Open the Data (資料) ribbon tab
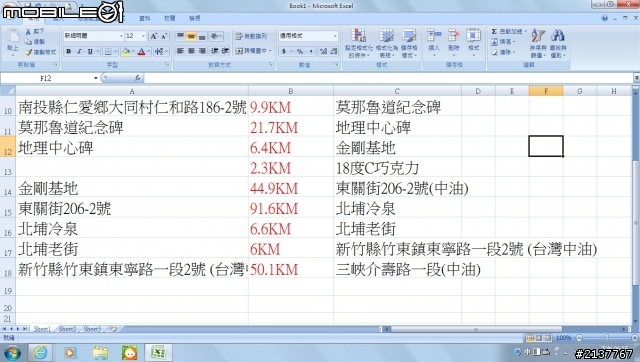The height and width of the screenshot is (362, 640). point(144,18)
